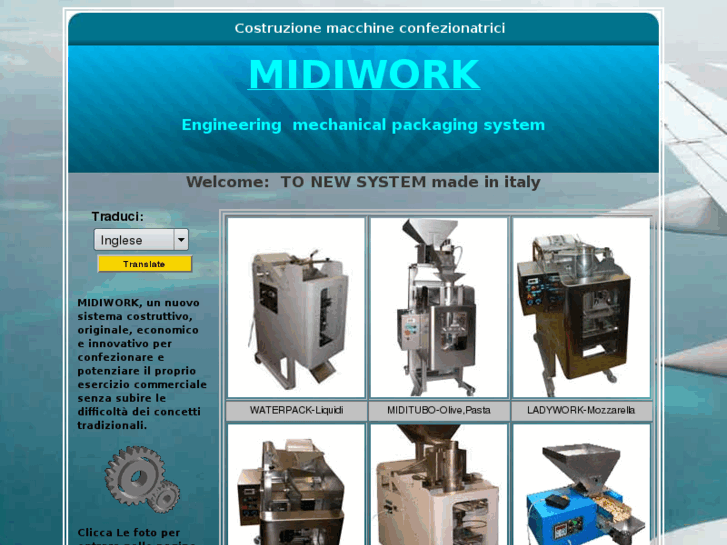The image size is (727, 545).
Task: Click the WATERPACK-Liquidi caption
Action: [296, 410]
